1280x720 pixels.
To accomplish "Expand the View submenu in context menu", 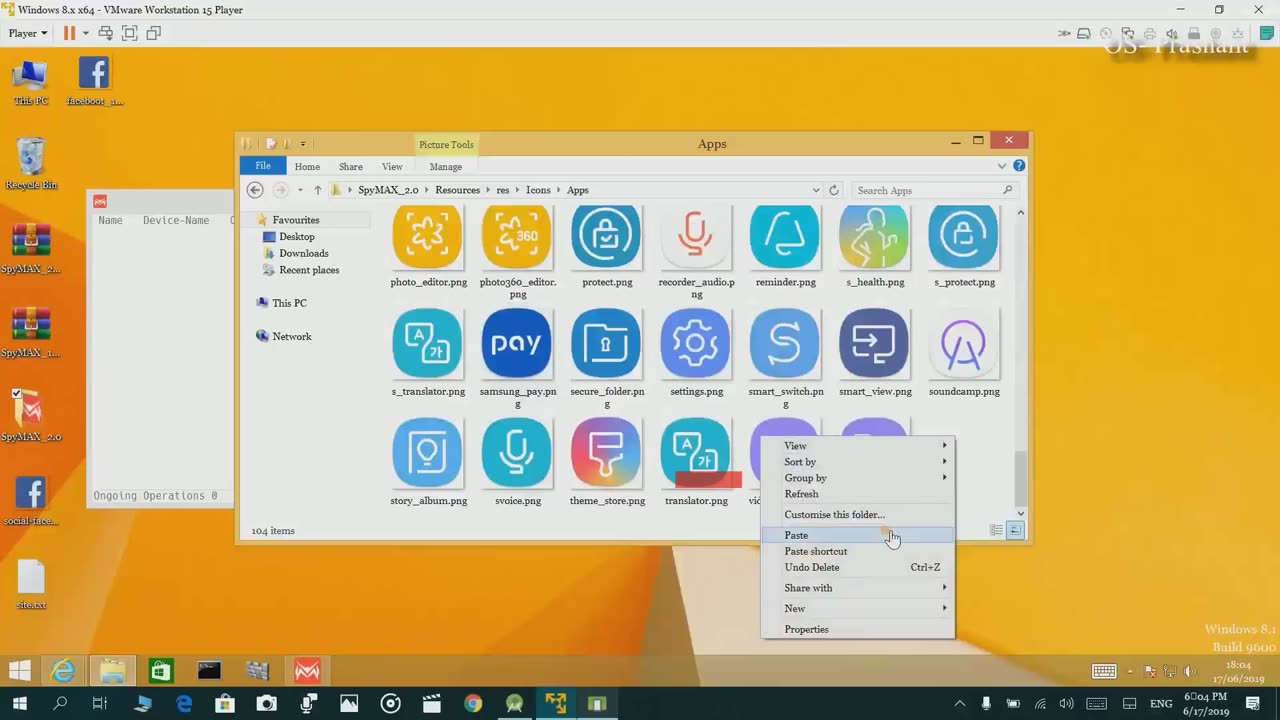I will point(857,446).
